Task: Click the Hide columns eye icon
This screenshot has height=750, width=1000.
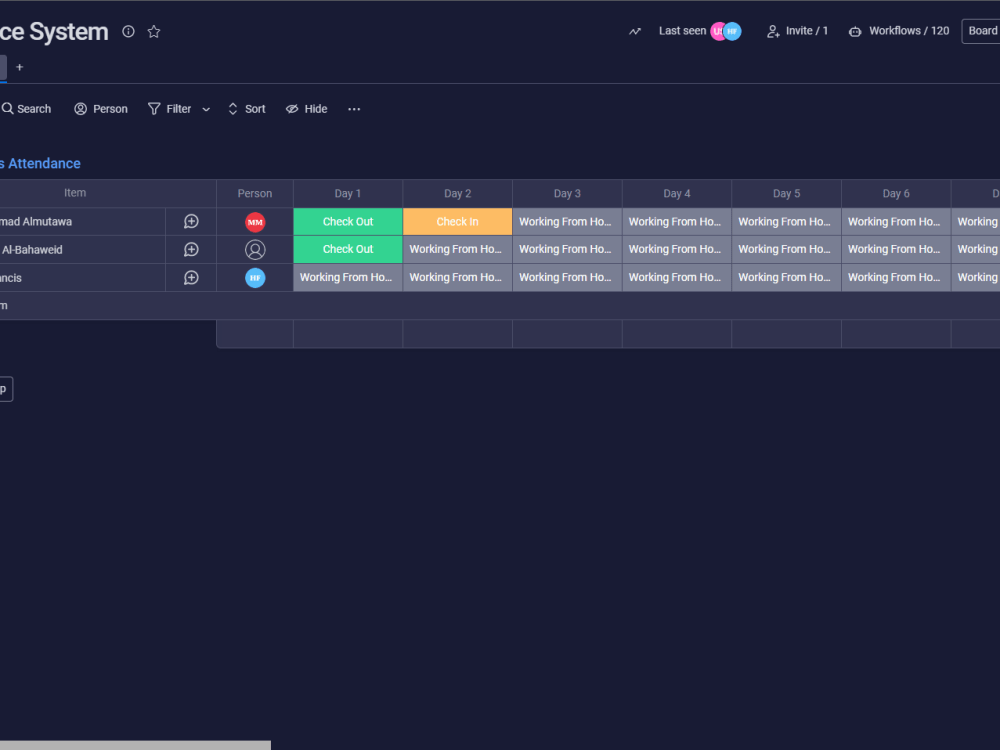Action: (291, 108)
